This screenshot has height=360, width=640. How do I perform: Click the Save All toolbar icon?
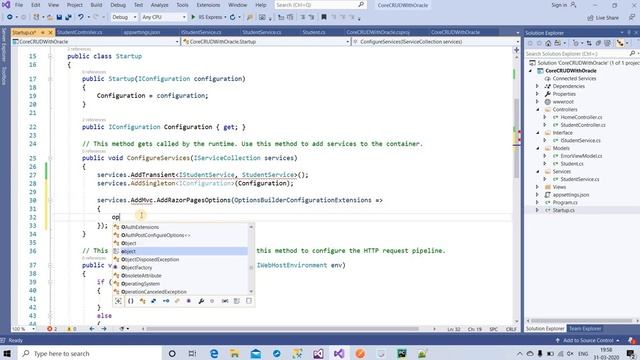pyautogui.click(x=68, y=17)
